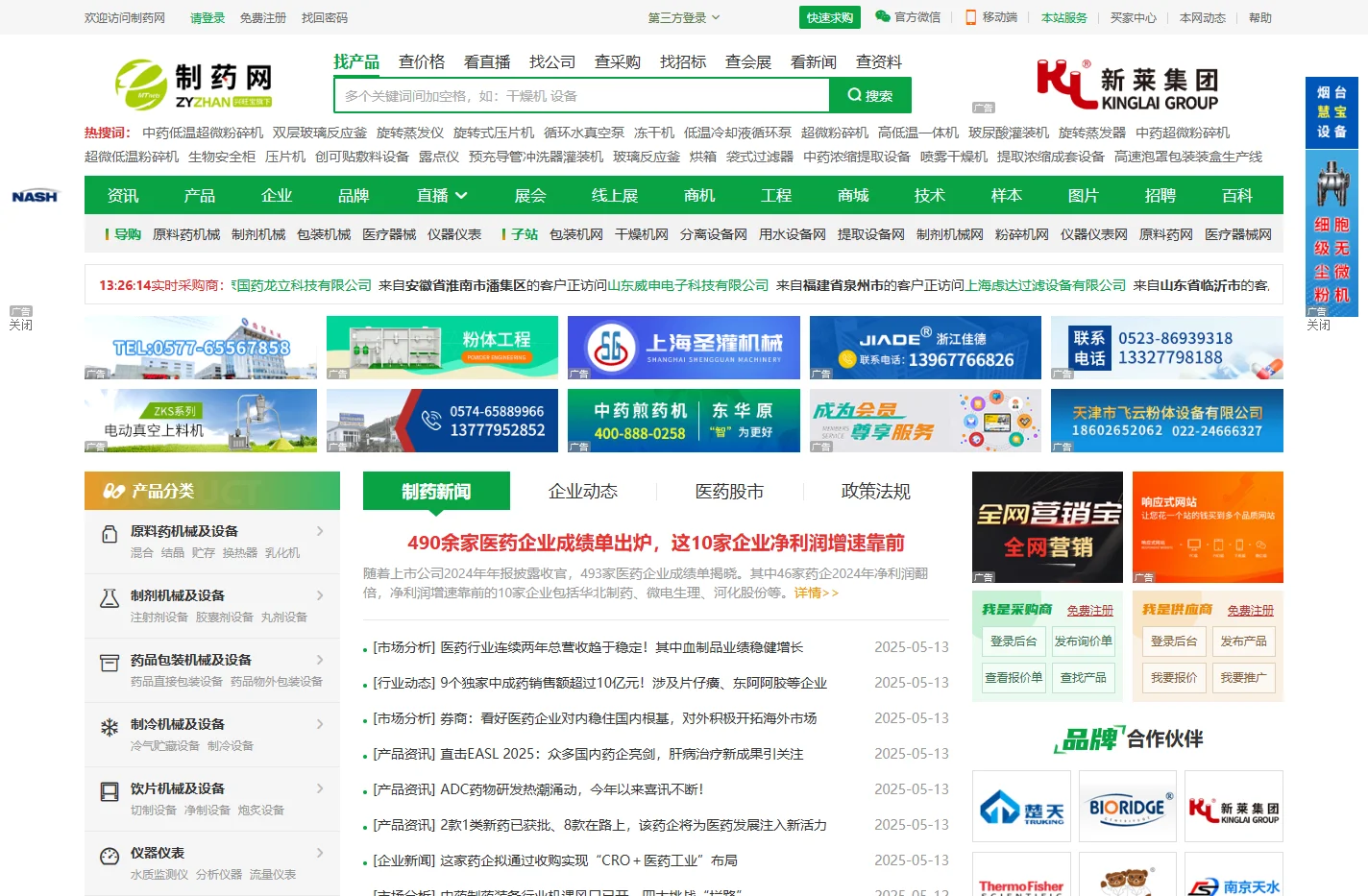Expand the 制冷机械及设备 chevron
This screenshot has width=1368, height=896.
click(320, 724)
